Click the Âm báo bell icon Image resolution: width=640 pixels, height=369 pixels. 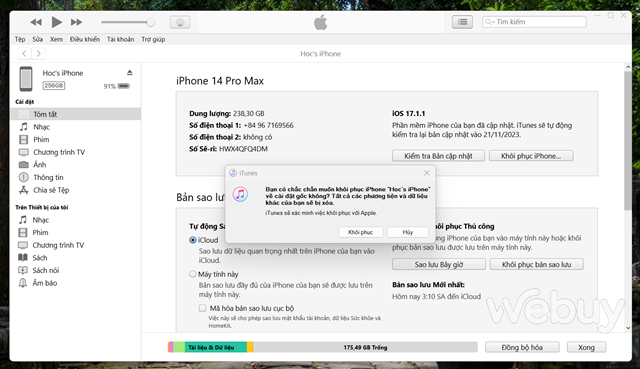coord(23,283)
